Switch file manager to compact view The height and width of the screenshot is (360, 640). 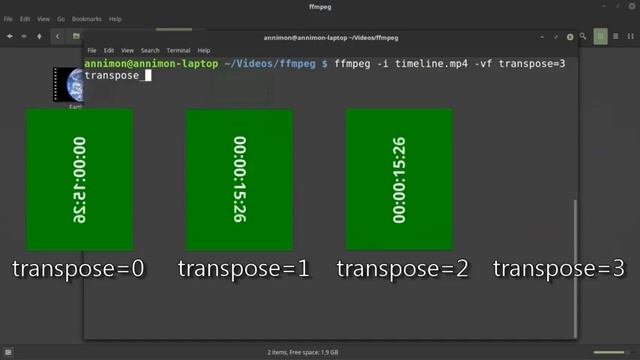pyautogui.click(x=631, y=36)
